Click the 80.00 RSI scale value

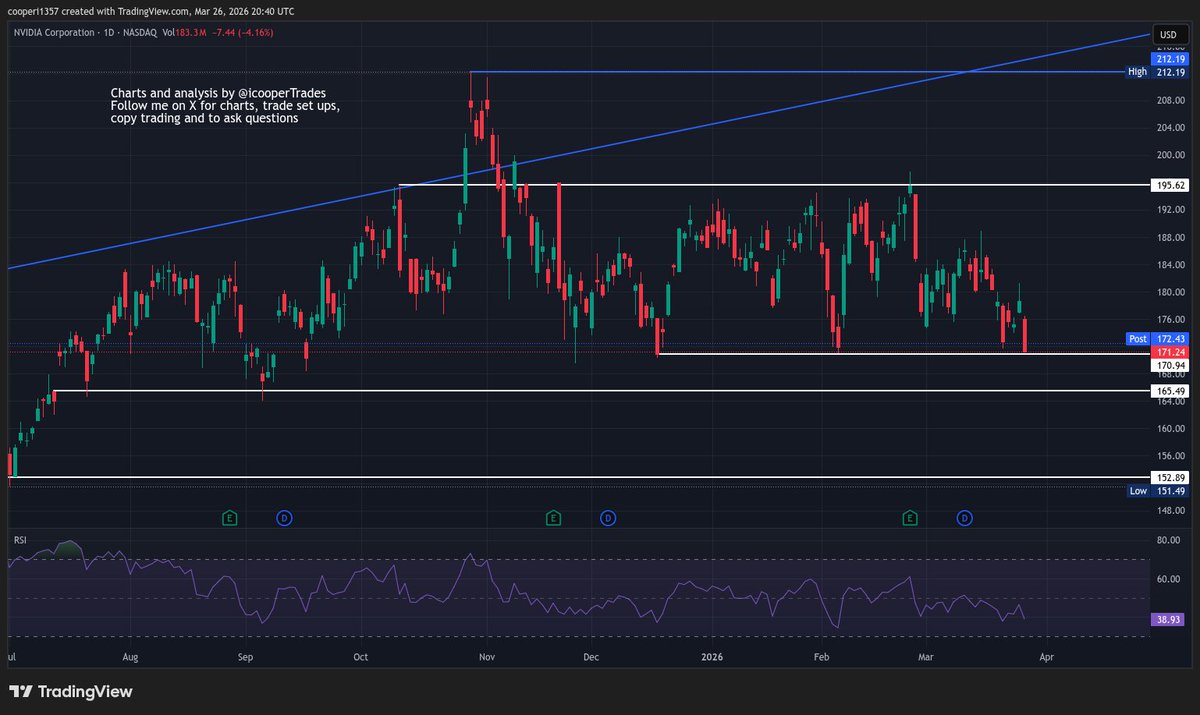[1168, 541]
